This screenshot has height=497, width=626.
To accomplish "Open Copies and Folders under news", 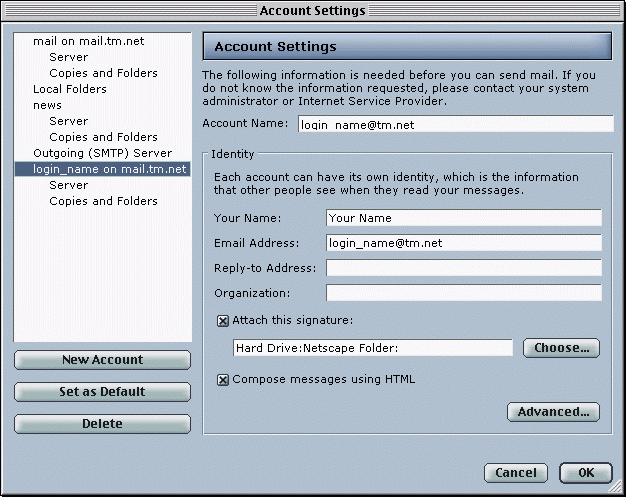I will 103,137.
